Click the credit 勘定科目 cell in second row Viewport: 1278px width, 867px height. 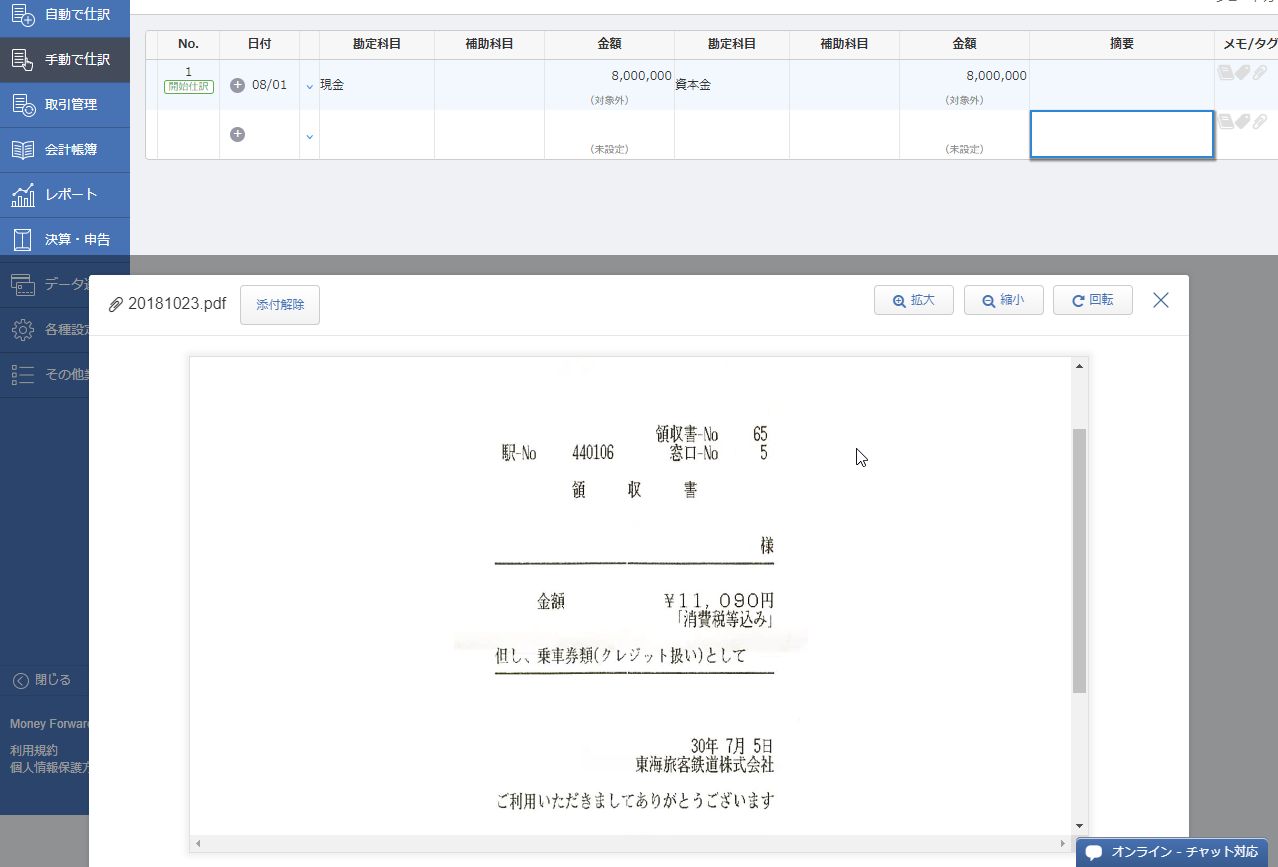pos(732,134)
